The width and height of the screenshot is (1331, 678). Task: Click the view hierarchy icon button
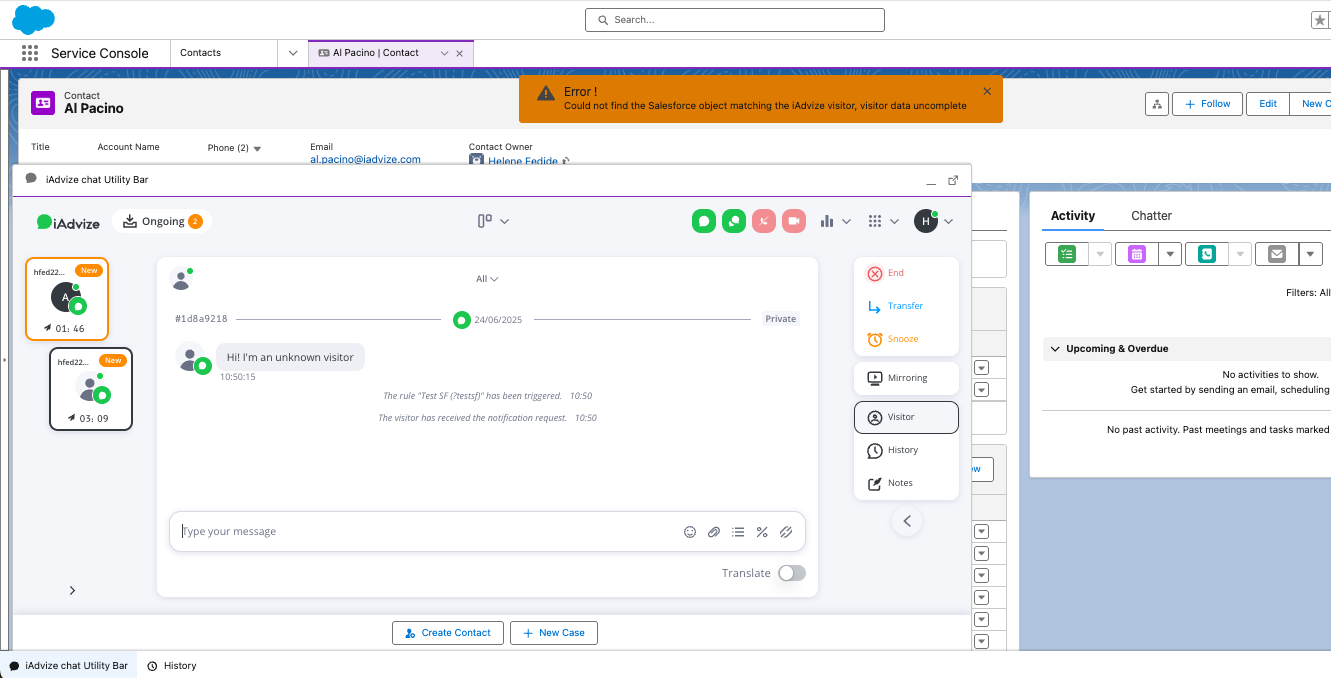tap(1157, 104)
